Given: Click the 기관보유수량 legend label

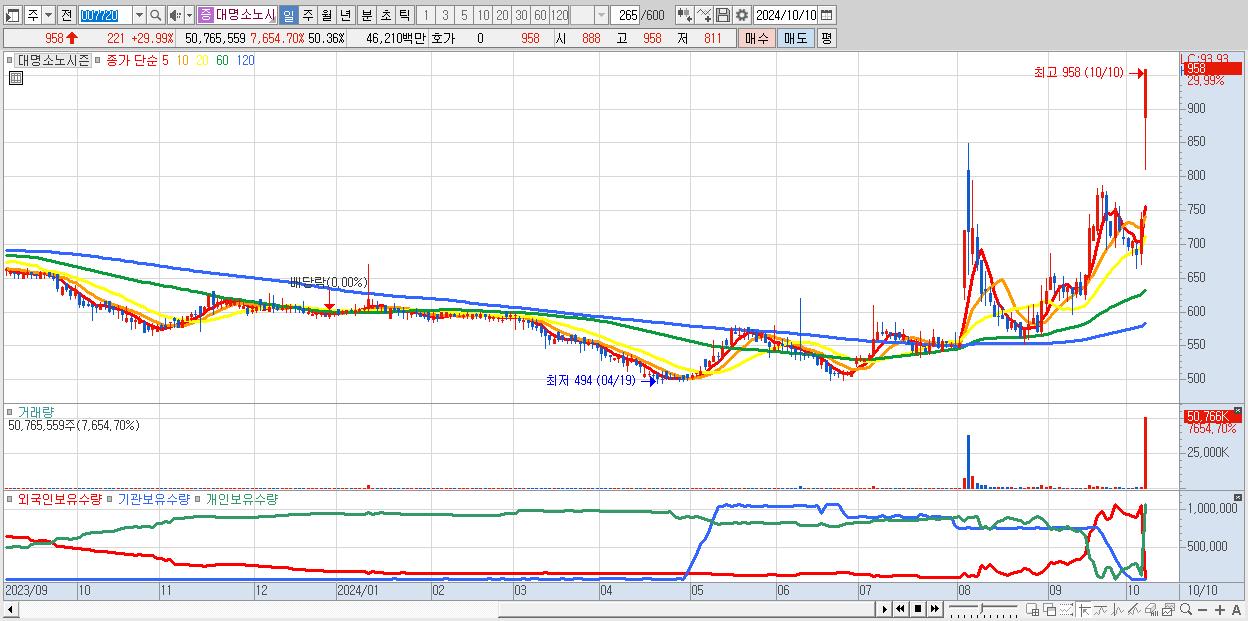Looking at the screenshot, I should coord(153,498).
